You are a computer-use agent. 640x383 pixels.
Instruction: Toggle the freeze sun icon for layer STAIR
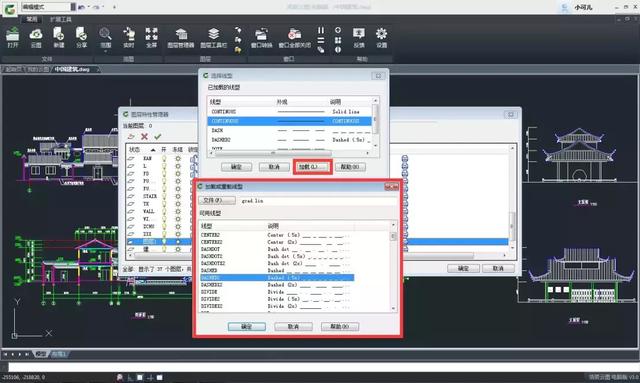[x=178, y=196]
